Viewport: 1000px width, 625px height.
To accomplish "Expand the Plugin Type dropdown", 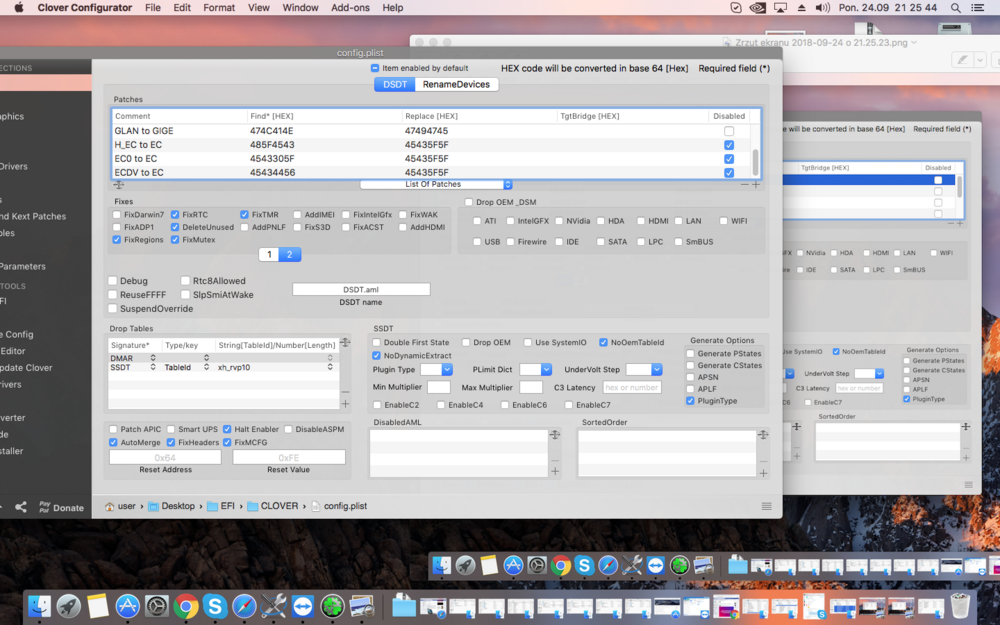I will coord(436,370).
